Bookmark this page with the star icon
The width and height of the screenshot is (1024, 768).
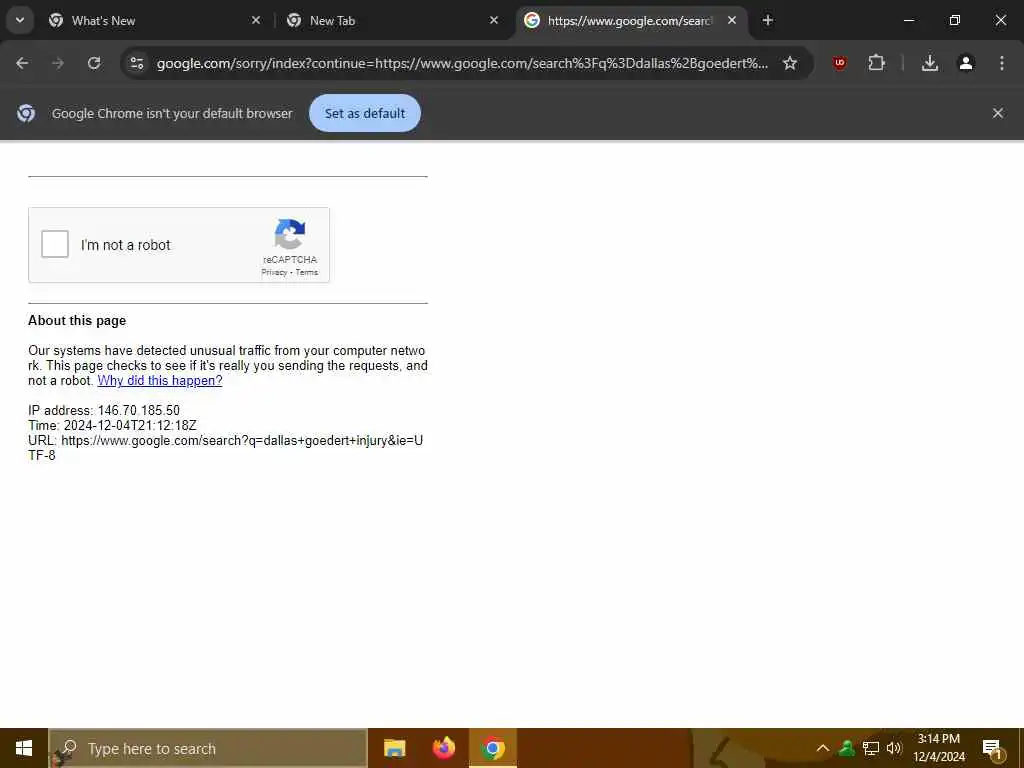(x=790, y=63)
